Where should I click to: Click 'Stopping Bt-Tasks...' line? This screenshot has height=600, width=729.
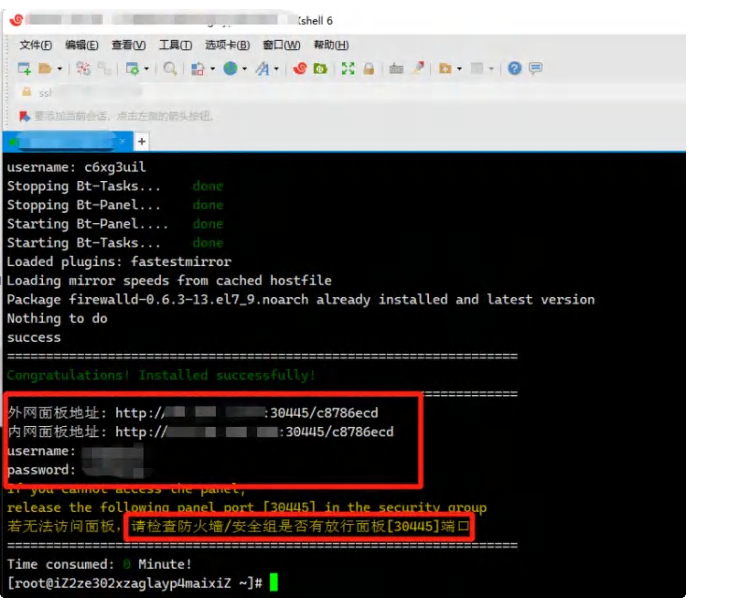[115, 186]
